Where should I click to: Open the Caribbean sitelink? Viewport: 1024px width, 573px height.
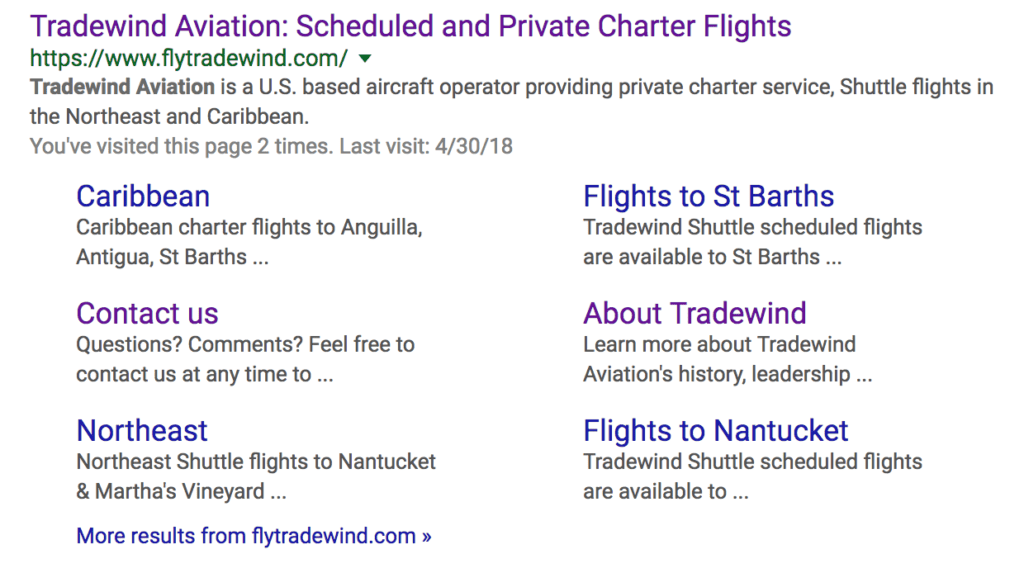coord(143,196)
